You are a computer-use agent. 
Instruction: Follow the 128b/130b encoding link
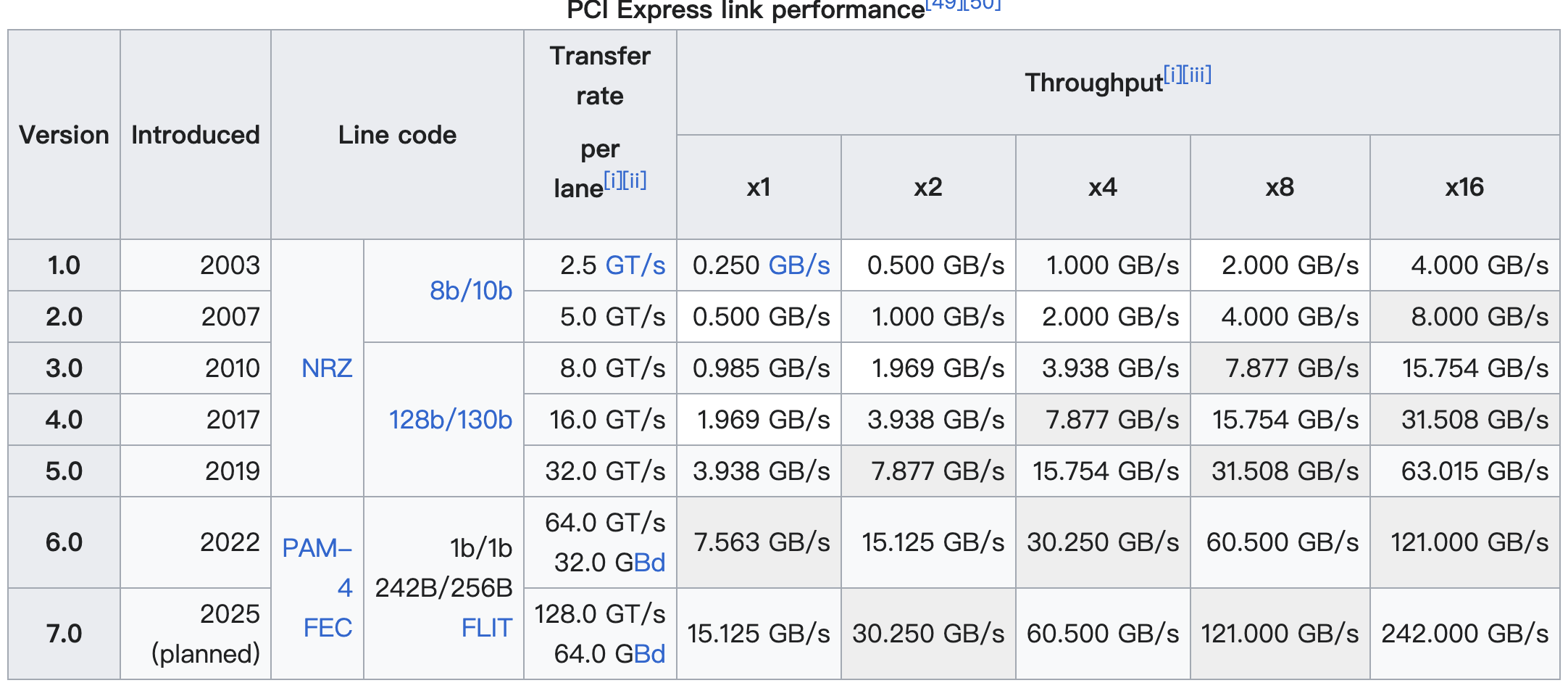tap(450, 420)
